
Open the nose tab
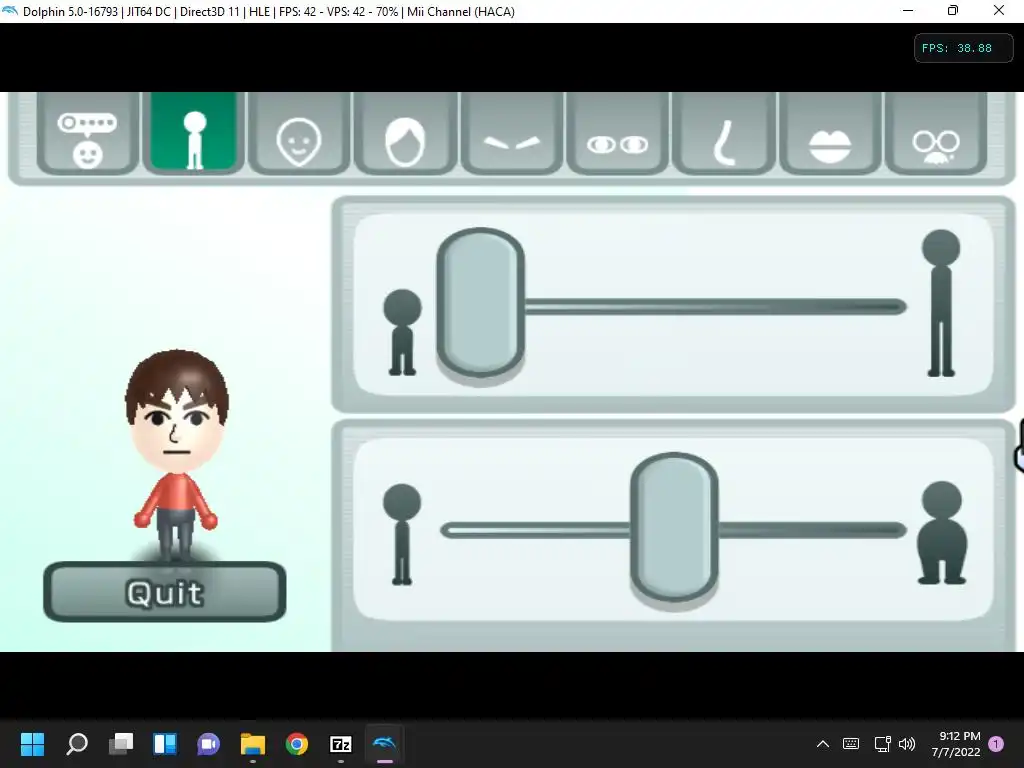click(724, 134)
